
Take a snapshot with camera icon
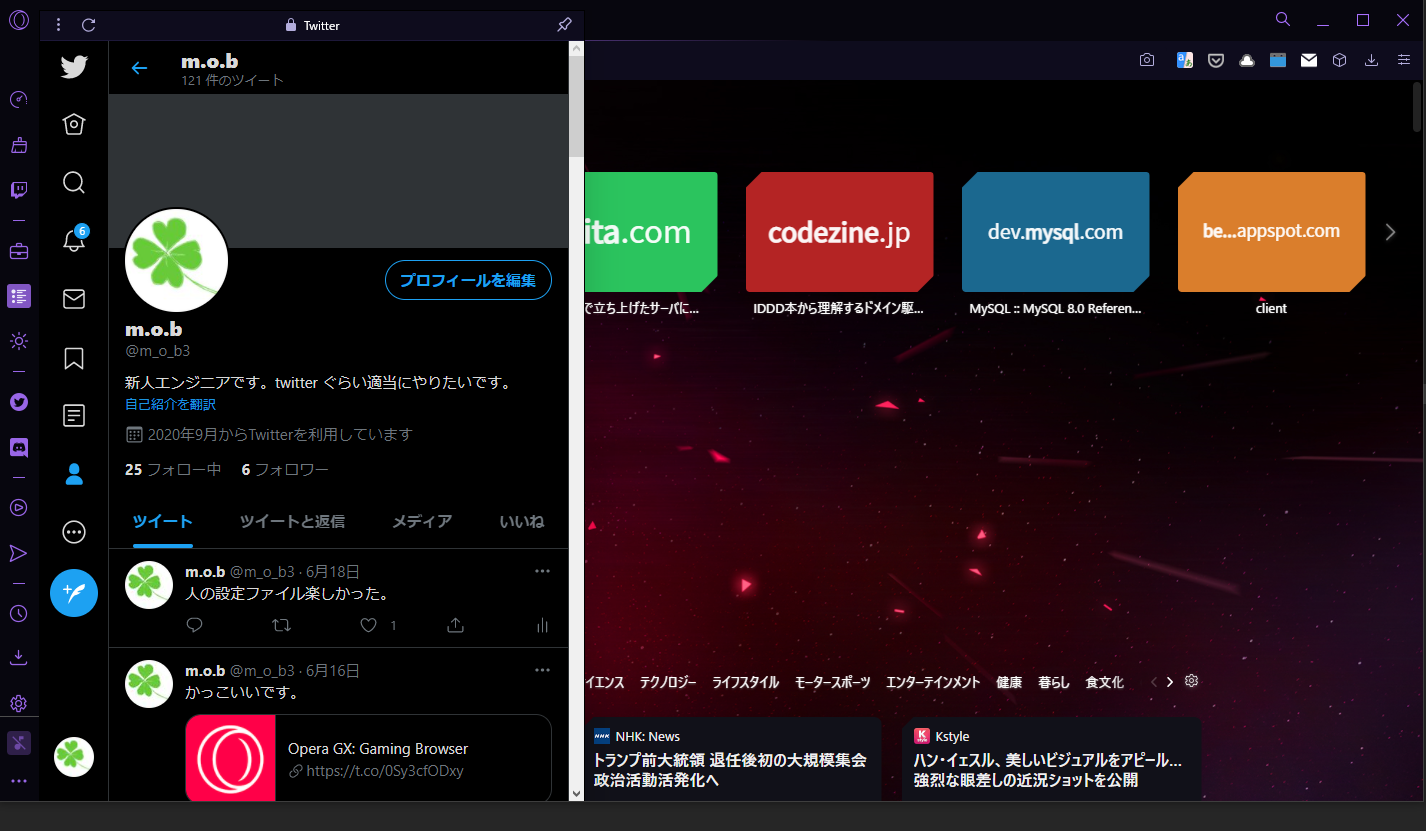(1147, 60)
